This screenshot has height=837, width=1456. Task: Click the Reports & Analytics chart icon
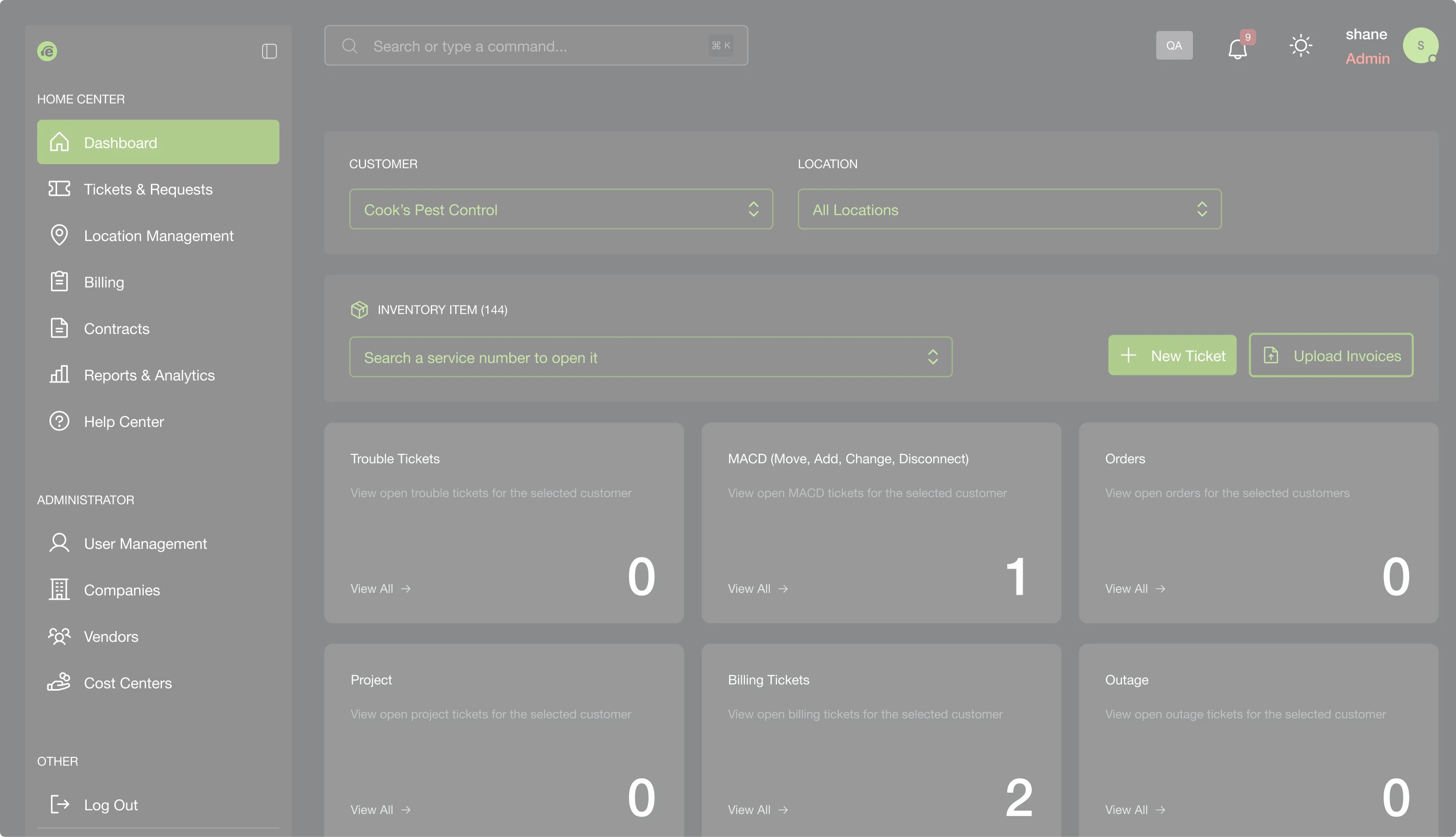point(59,374)
